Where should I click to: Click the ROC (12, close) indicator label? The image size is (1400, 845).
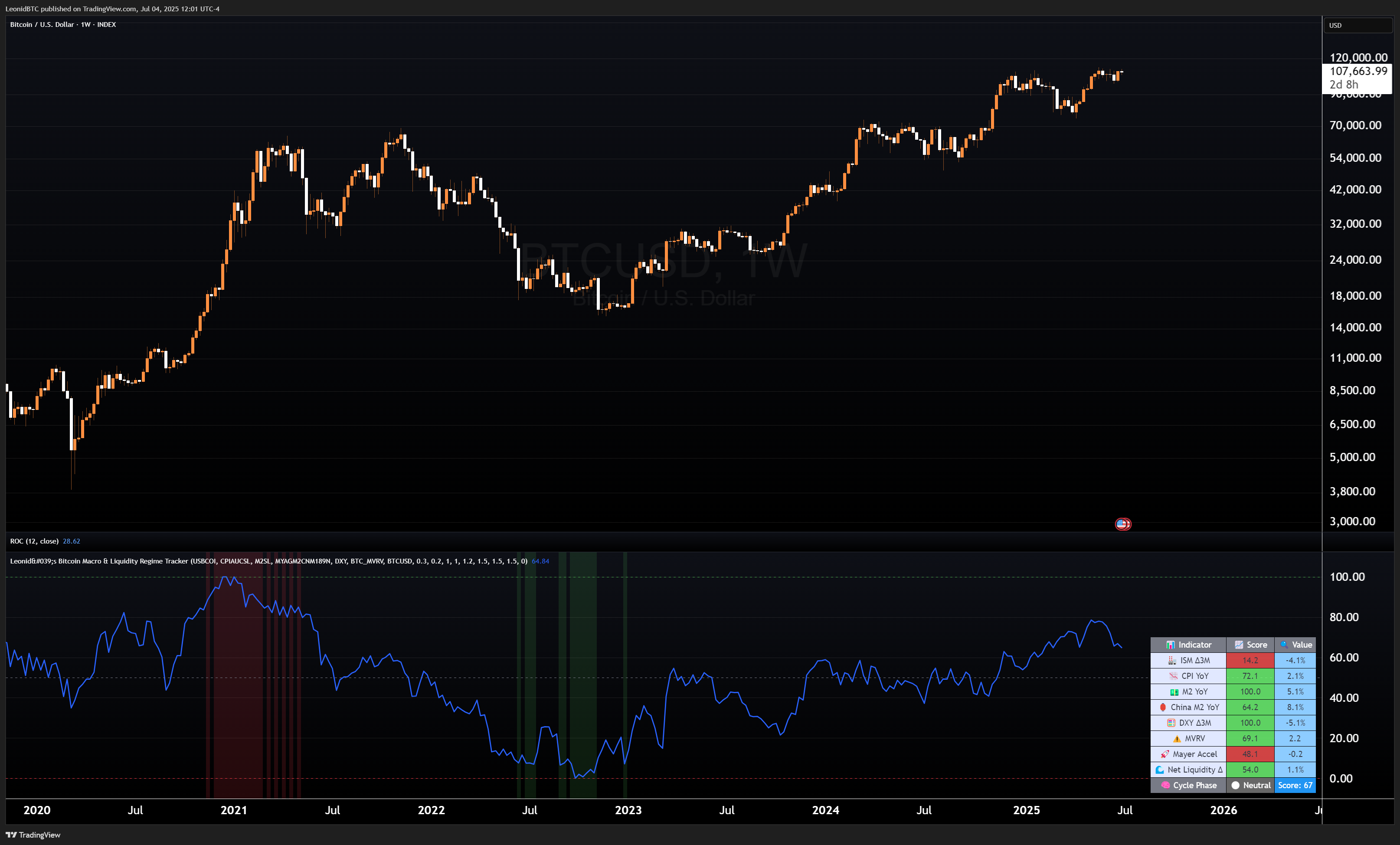tap(34, 541)
